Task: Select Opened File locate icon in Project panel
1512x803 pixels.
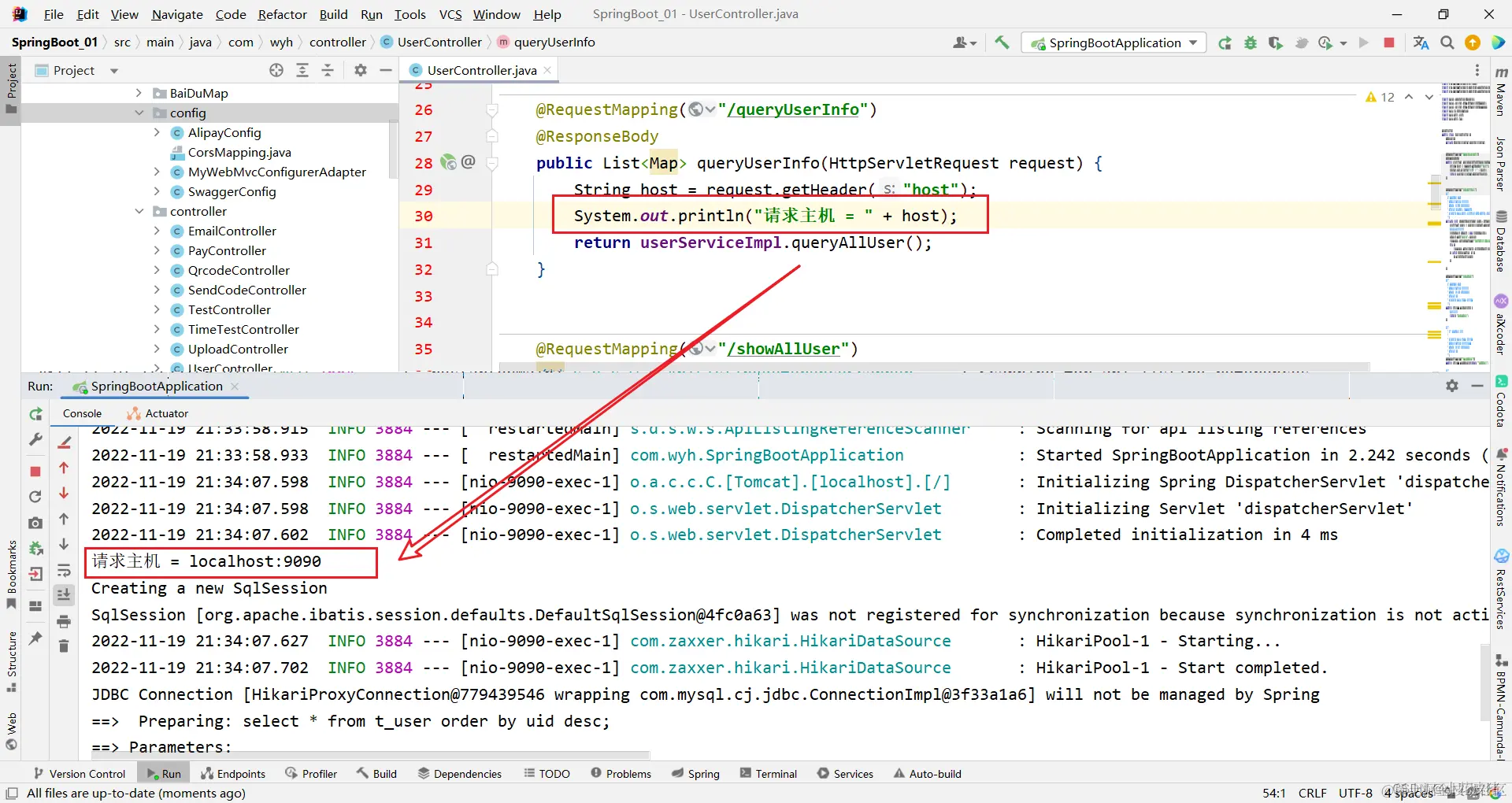Action: coord(276,70)
